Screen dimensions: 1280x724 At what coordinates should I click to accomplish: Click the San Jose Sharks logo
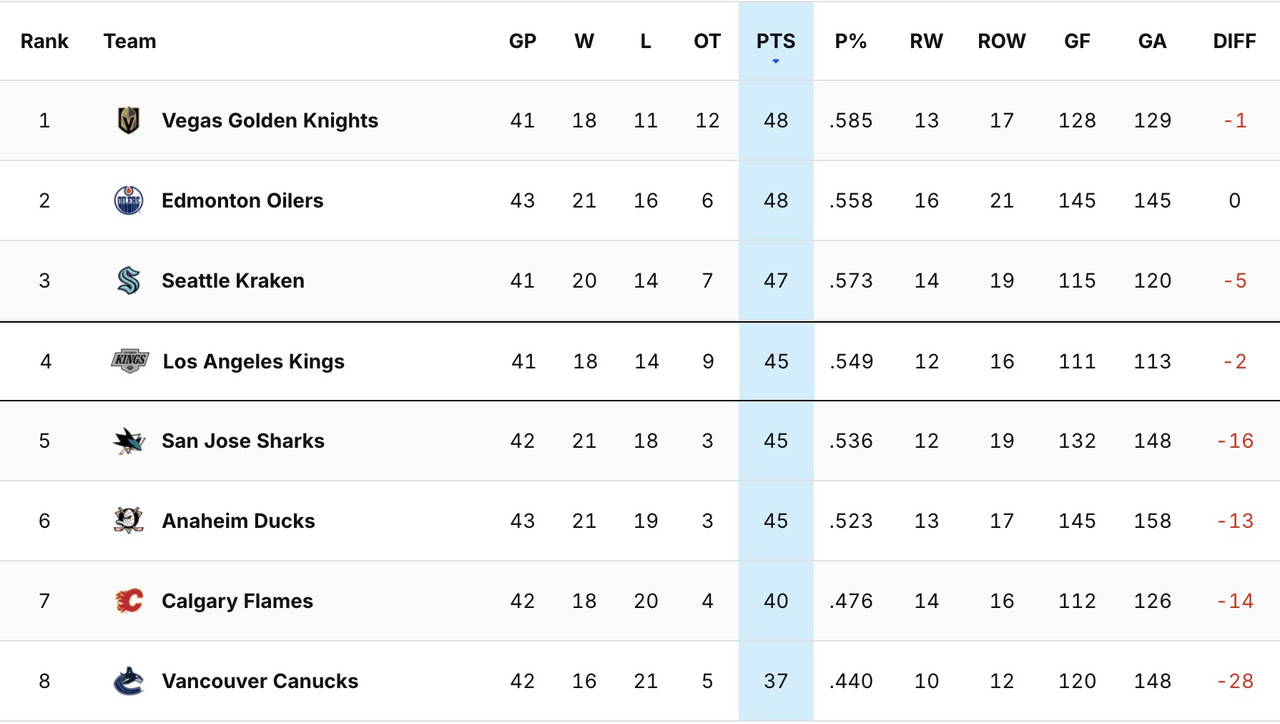point(128,440)
